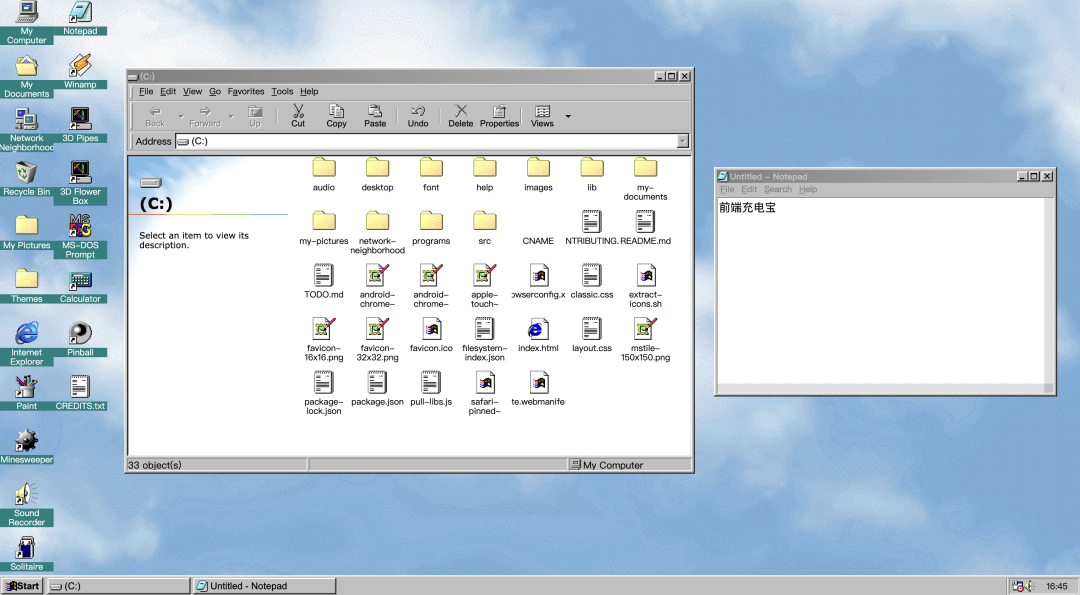Click the Cut toolbar button
Screen dimensions: 1080x595
[x=298, y=116]
